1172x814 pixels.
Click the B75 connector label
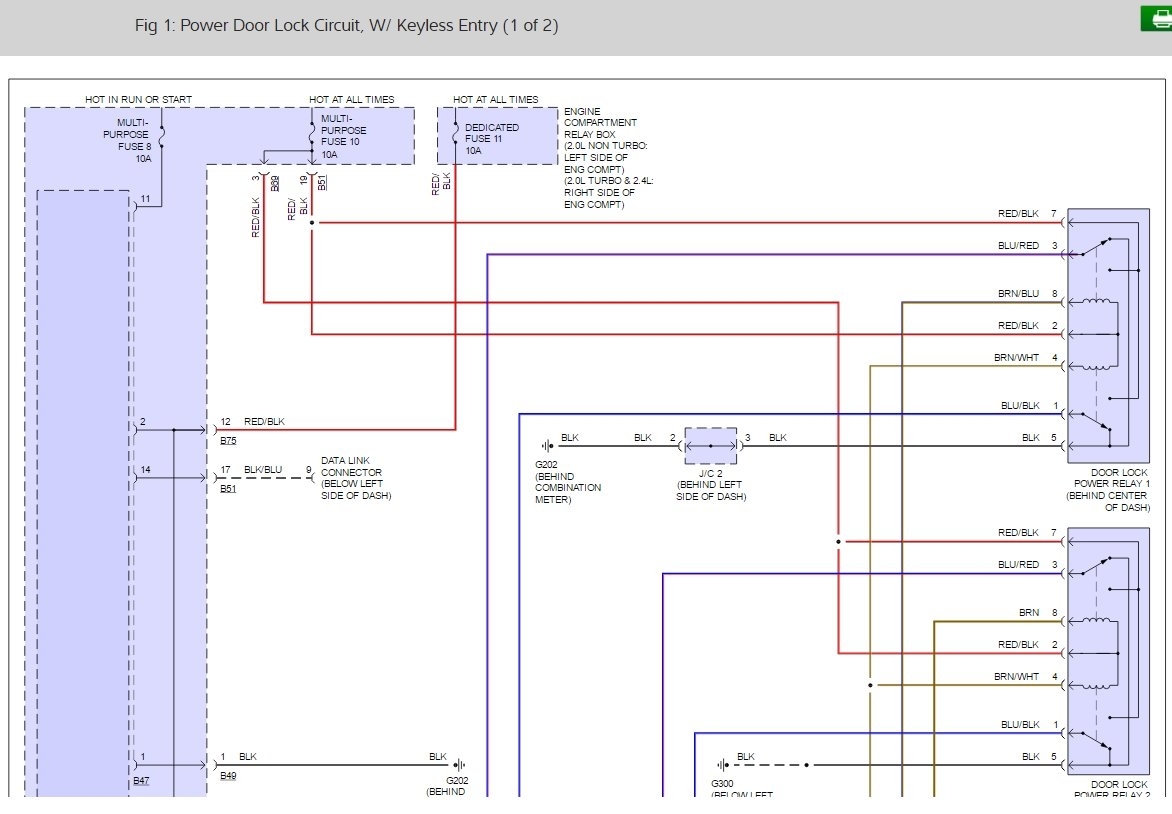[x=228, y=439]
